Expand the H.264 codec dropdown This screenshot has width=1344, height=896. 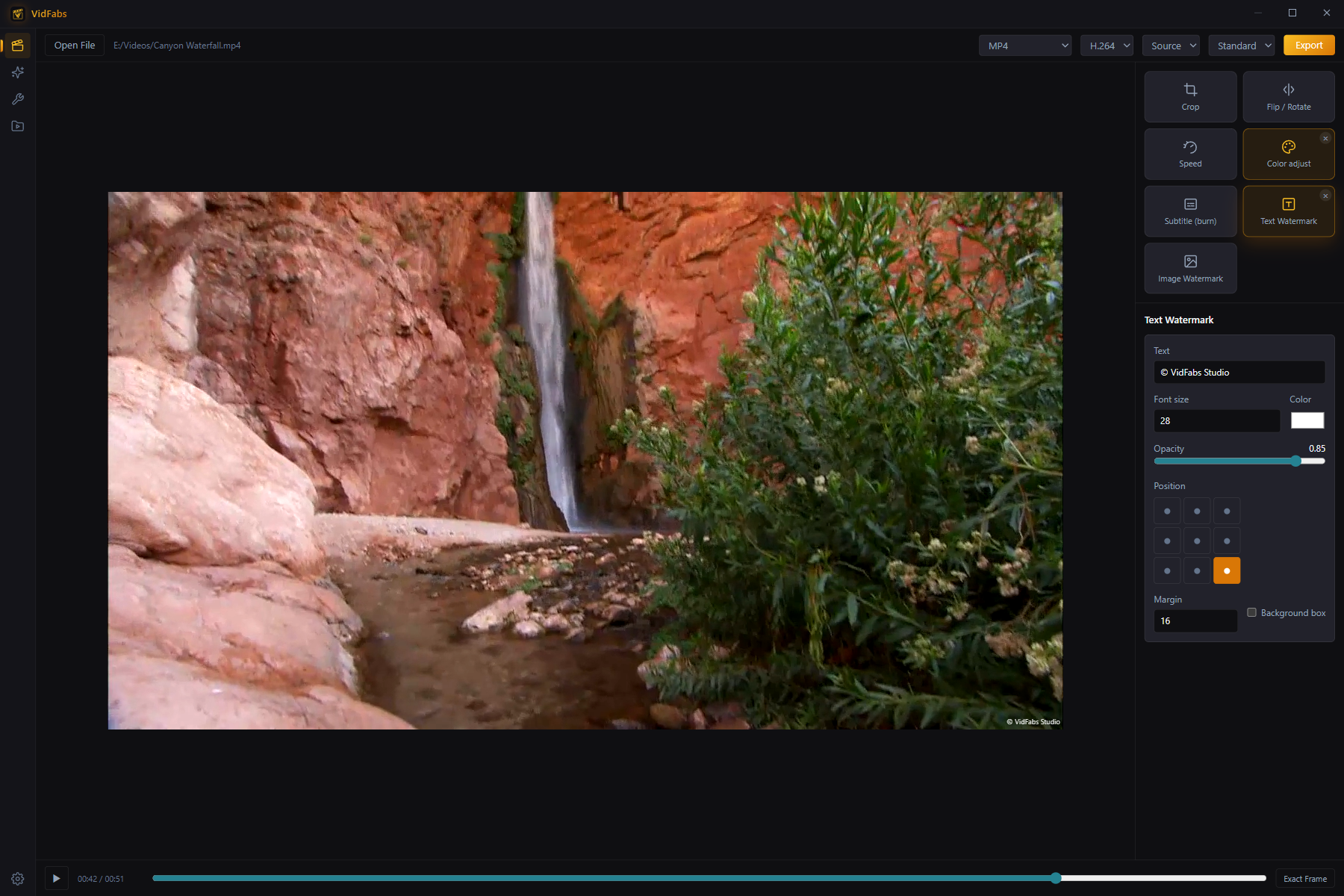click(x=1107, y=46)
